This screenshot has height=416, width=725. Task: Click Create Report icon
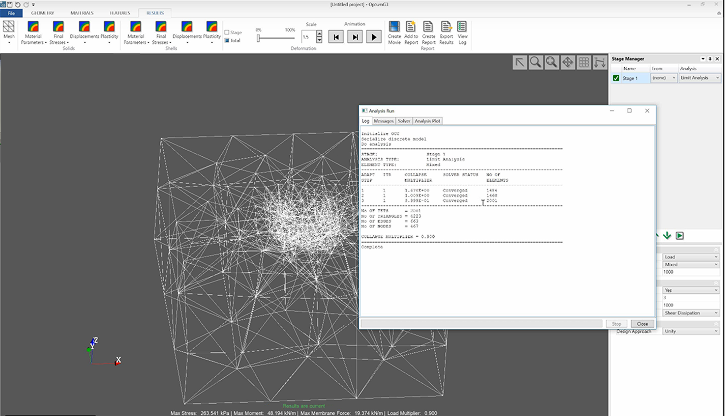428,32
